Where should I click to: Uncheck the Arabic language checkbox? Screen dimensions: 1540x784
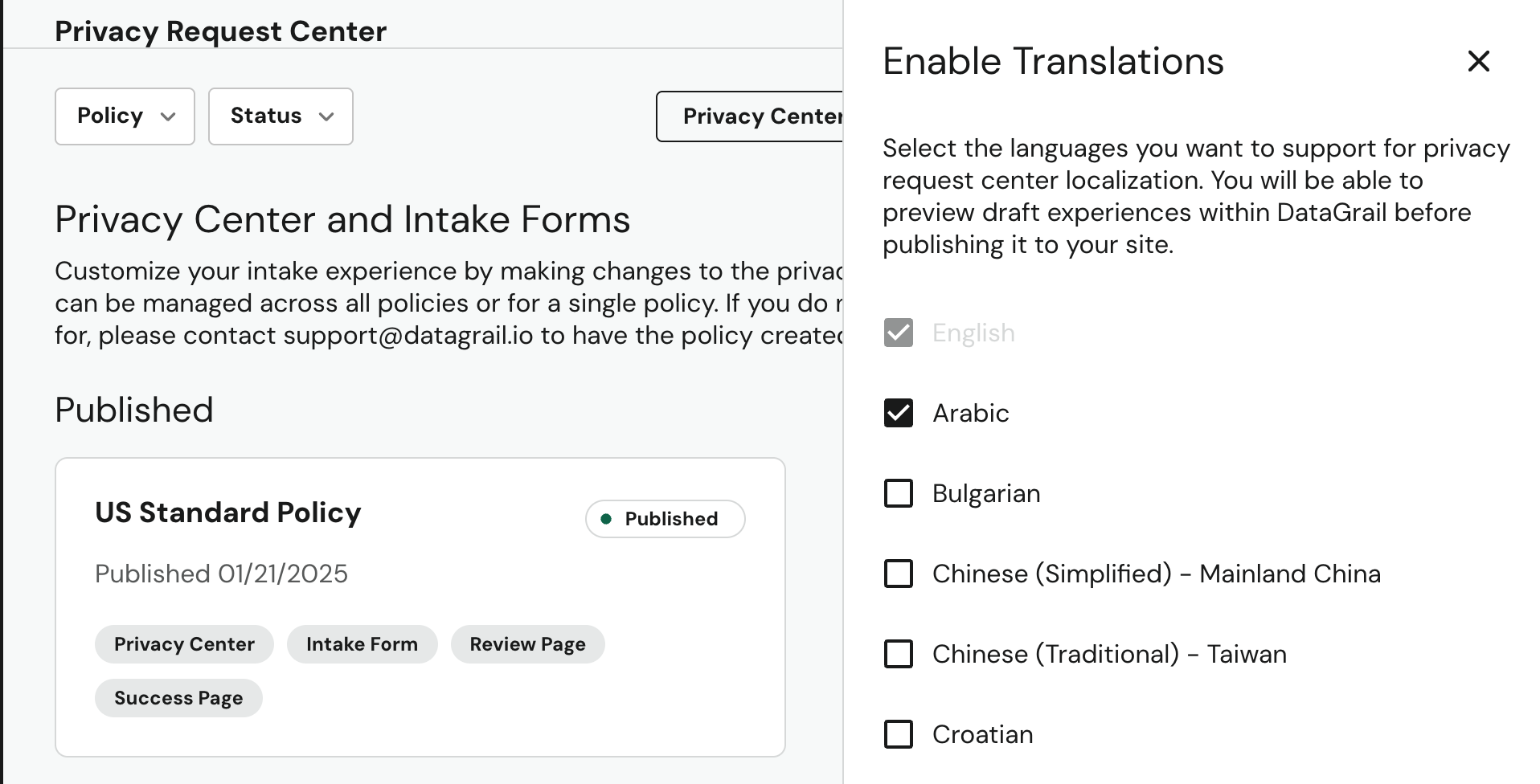point(898,413)
